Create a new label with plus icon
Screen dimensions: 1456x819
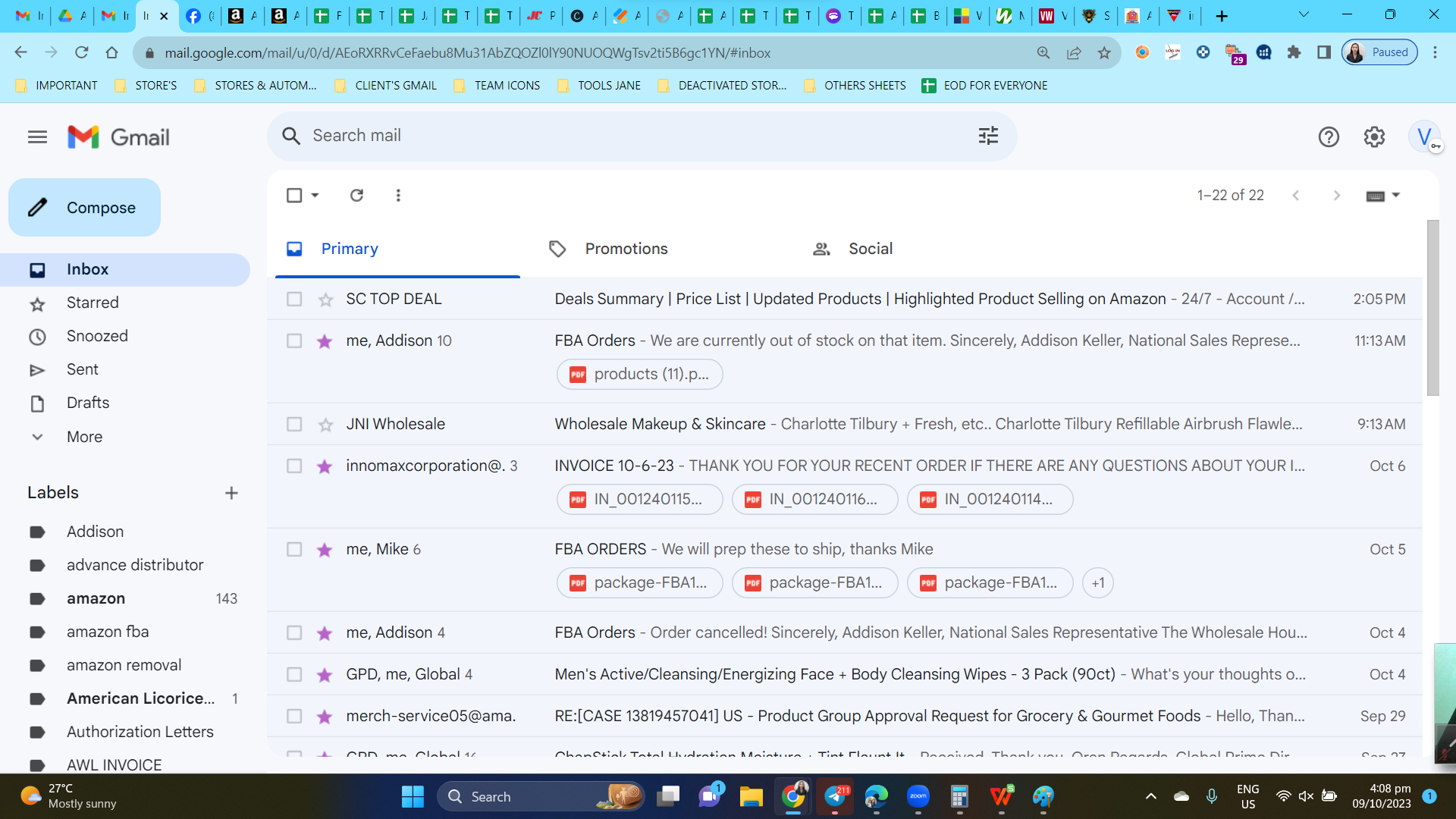(x=231, y=493)
